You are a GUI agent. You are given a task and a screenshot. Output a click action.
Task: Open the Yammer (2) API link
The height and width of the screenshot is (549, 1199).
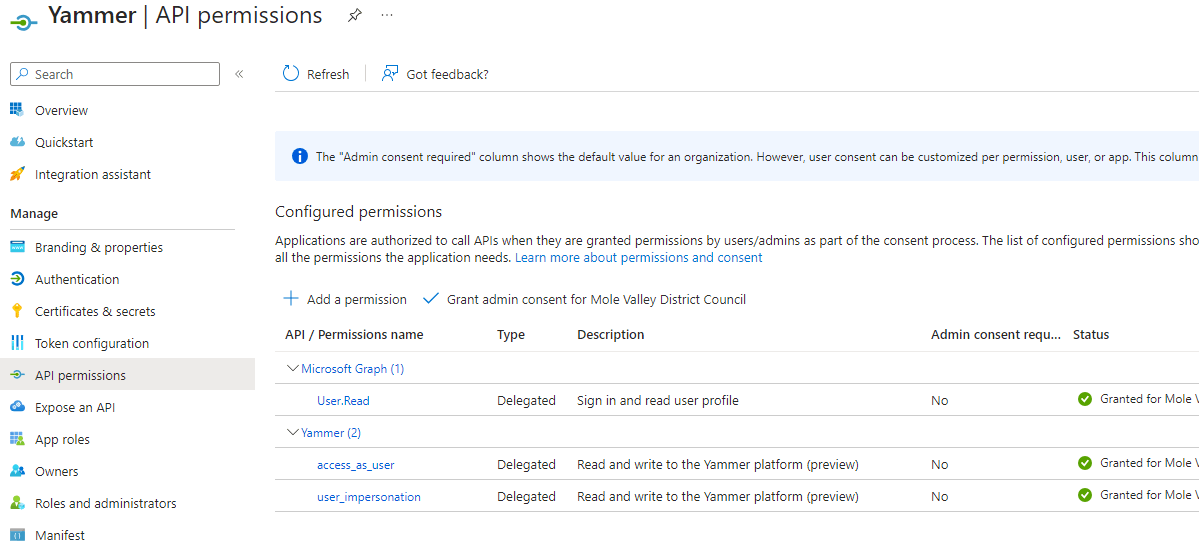coord(331,433)
